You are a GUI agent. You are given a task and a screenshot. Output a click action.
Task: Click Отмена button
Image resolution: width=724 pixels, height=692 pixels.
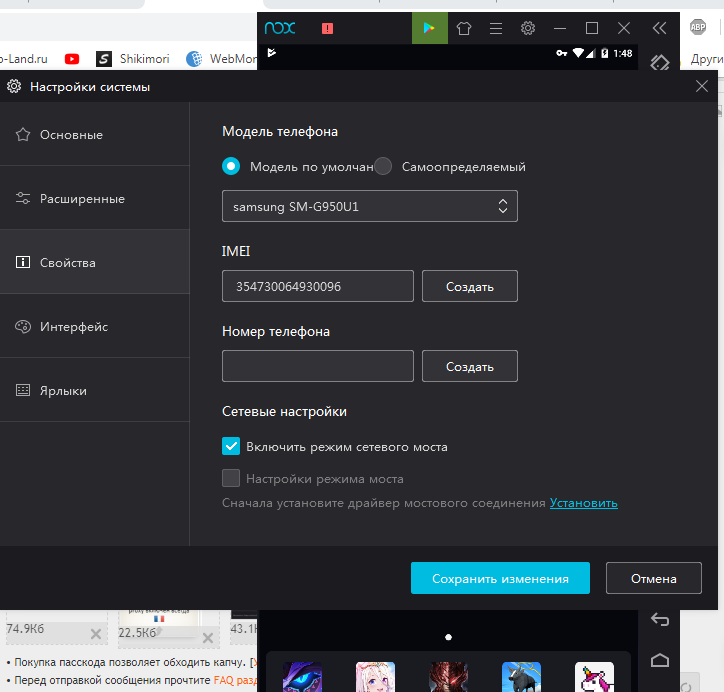tap(654, 578)
